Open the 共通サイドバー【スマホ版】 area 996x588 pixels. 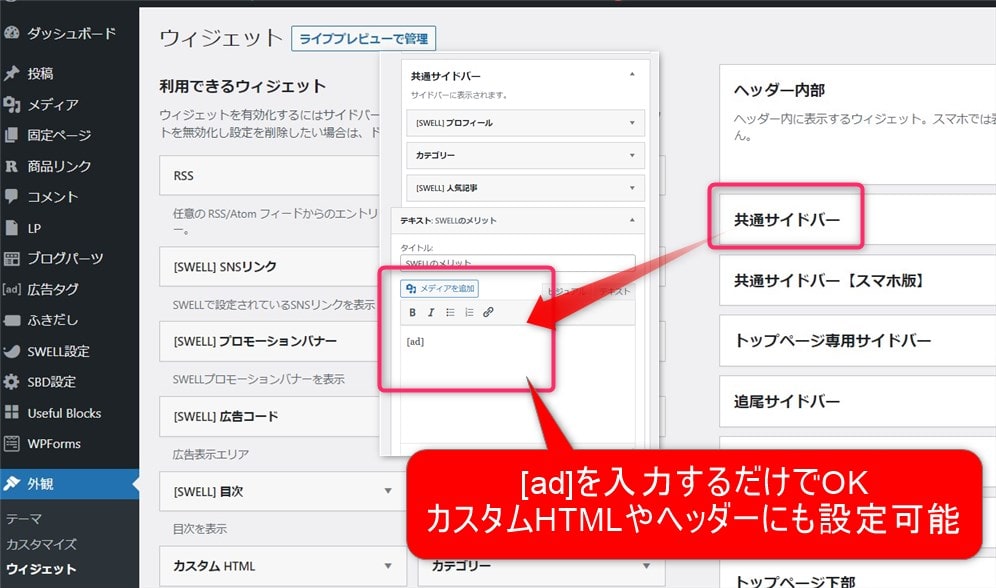(x=858, y=280)
